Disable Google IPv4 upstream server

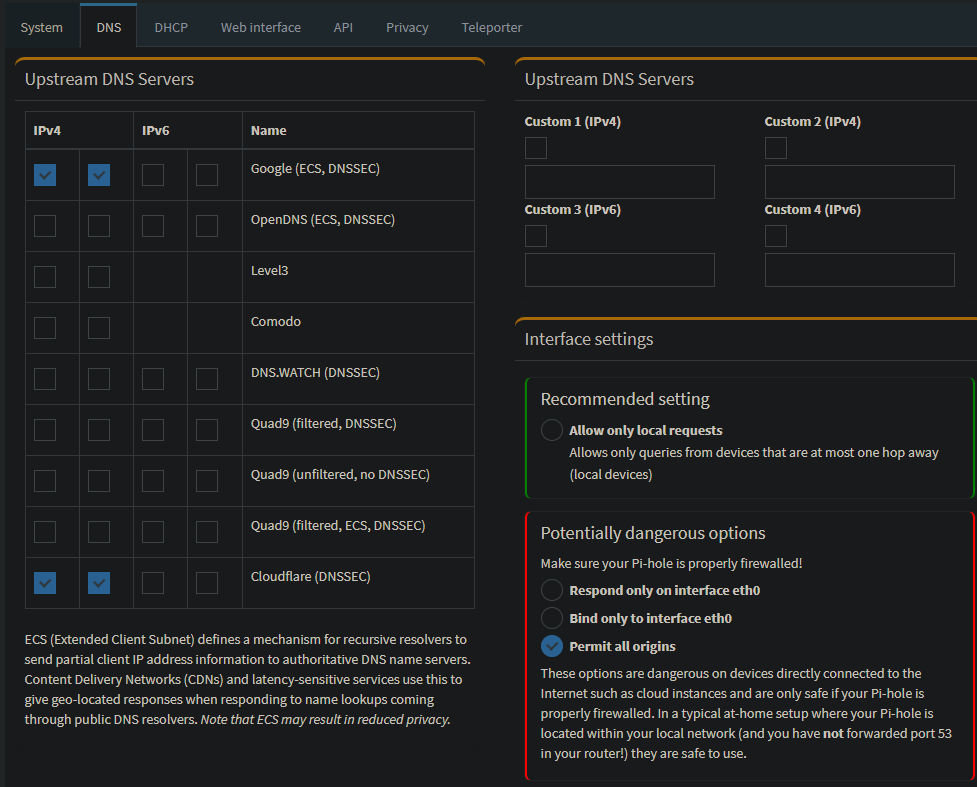44,174
